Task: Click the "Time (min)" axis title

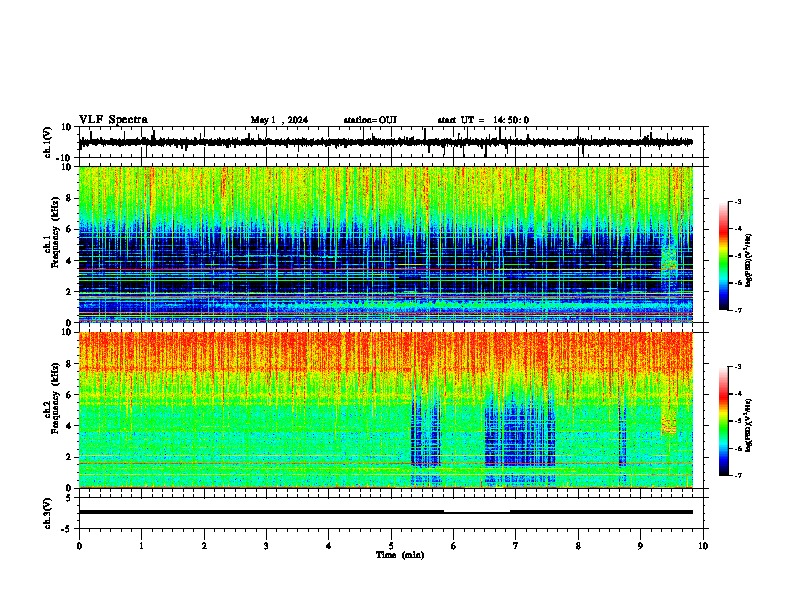Action: pyautogui.click(x=400, y=555)
